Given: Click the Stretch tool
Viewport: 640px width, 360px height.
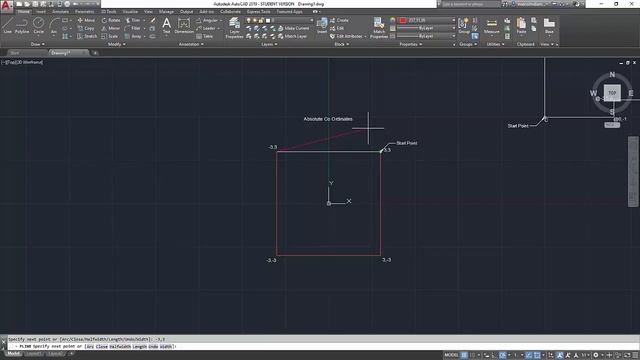Looking at the screenshot, I should [87, 36].
